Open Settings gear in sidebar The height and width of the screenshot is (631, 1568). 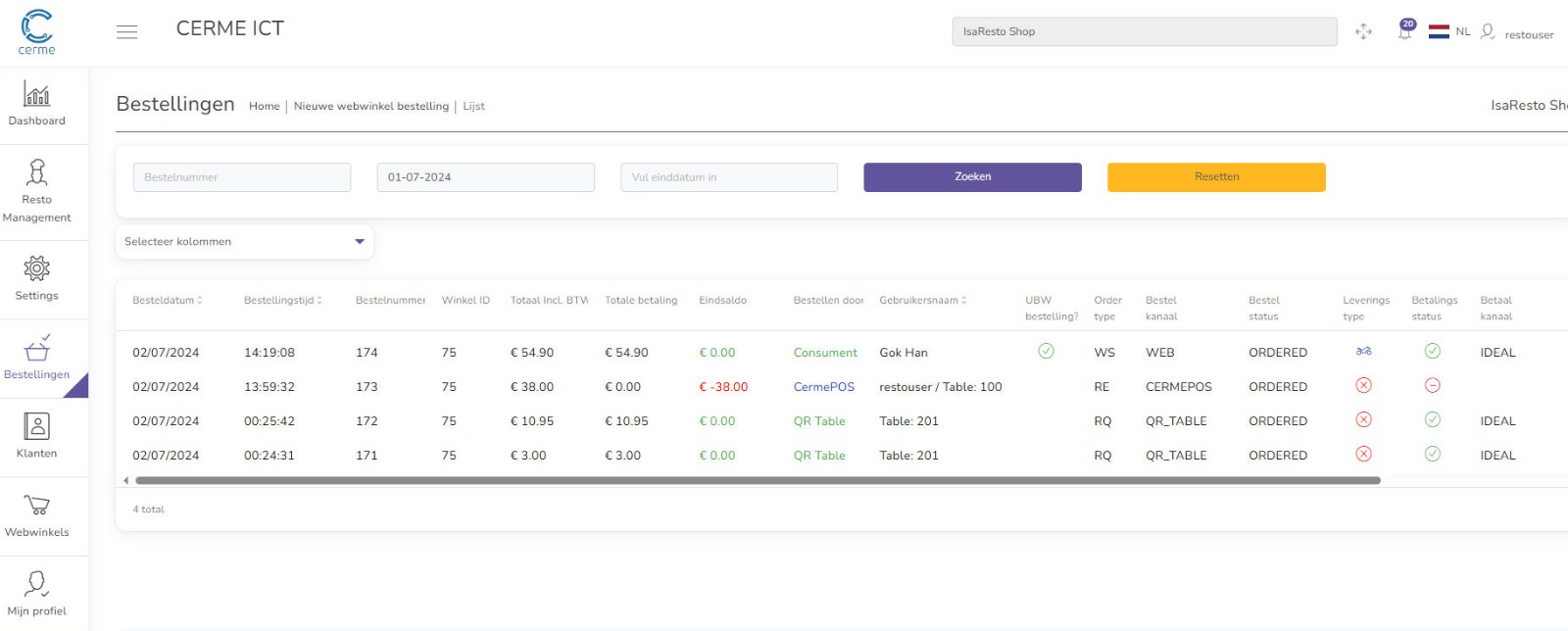click(36, 267)
